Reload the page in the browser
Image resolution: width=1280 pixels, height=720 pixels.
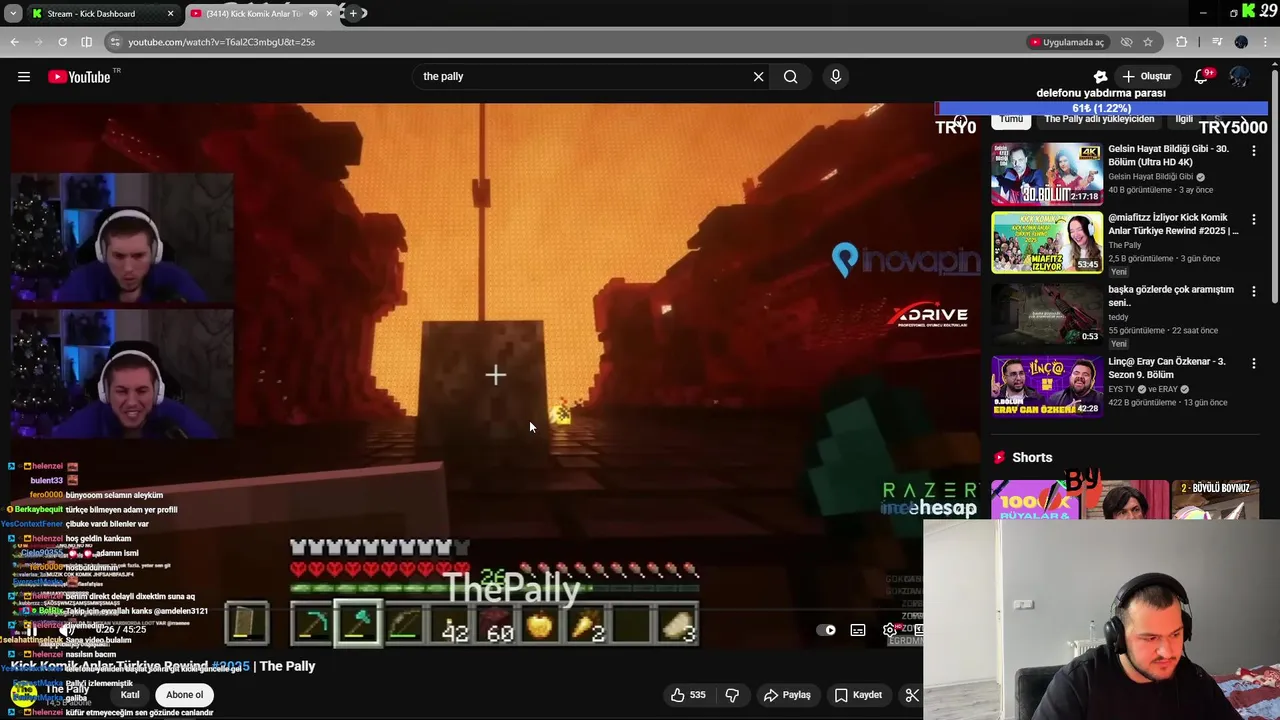tap(62, 42)
